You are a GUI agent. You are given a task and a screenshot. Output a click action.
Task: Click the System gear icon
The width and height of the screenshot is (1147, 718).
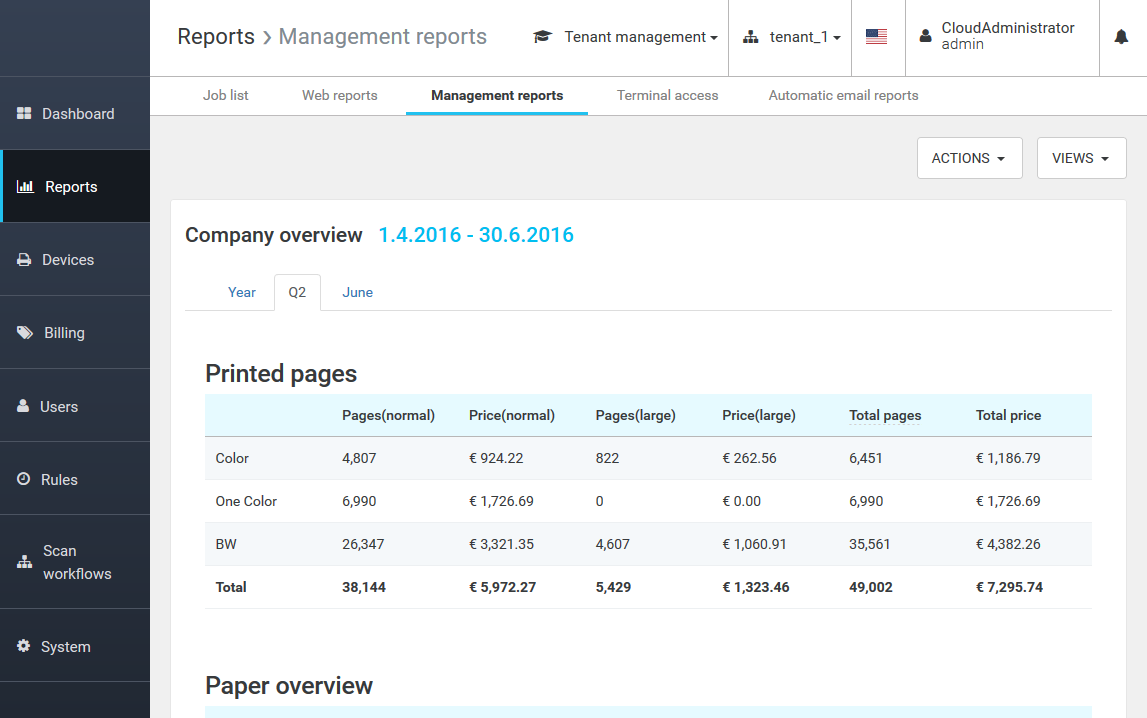click(x=24, y=647)
